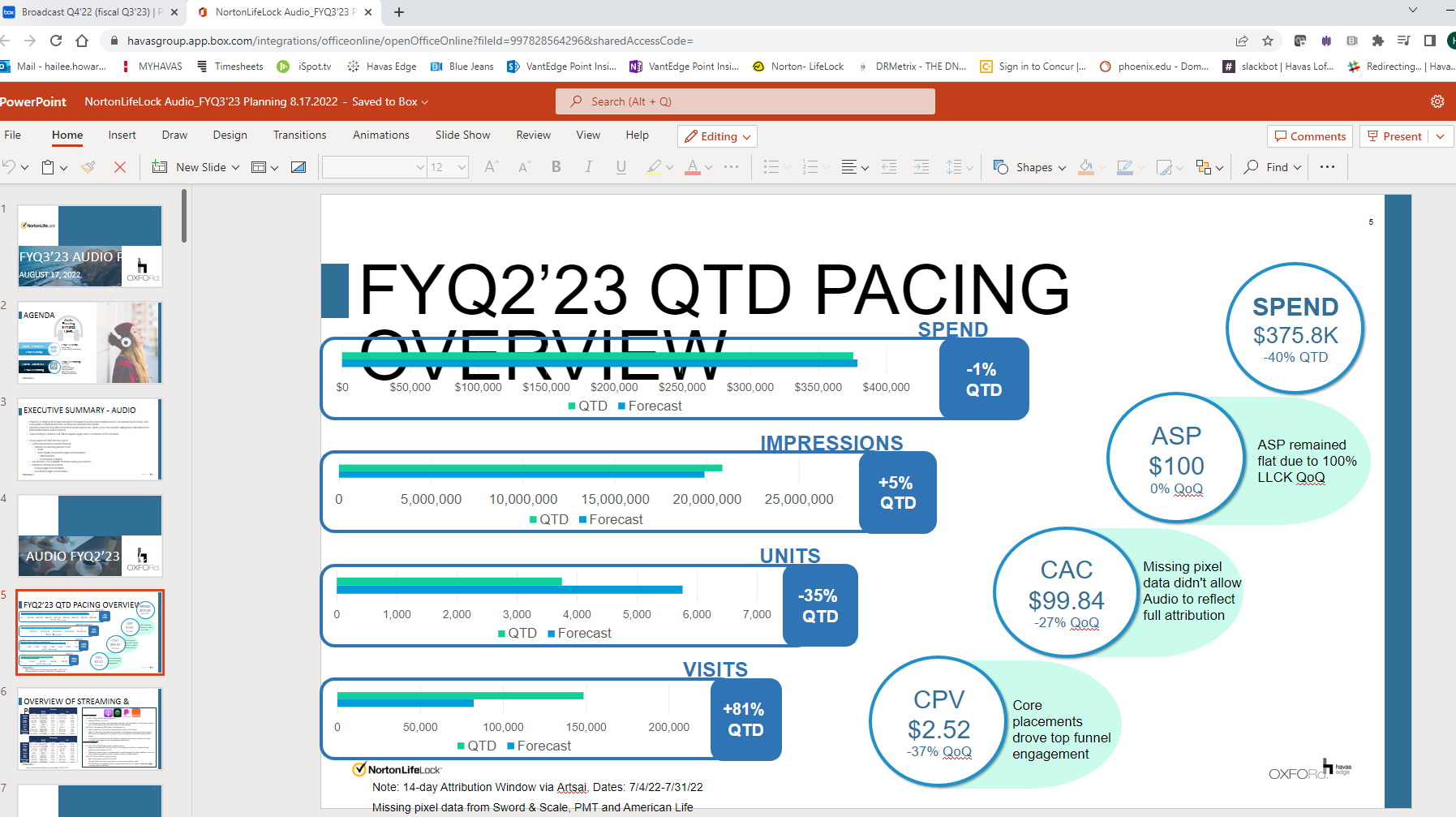The height and width of the screenshot is (817, 1456).
Task: Click the decrease indent icon
Action: pos(889,167)
